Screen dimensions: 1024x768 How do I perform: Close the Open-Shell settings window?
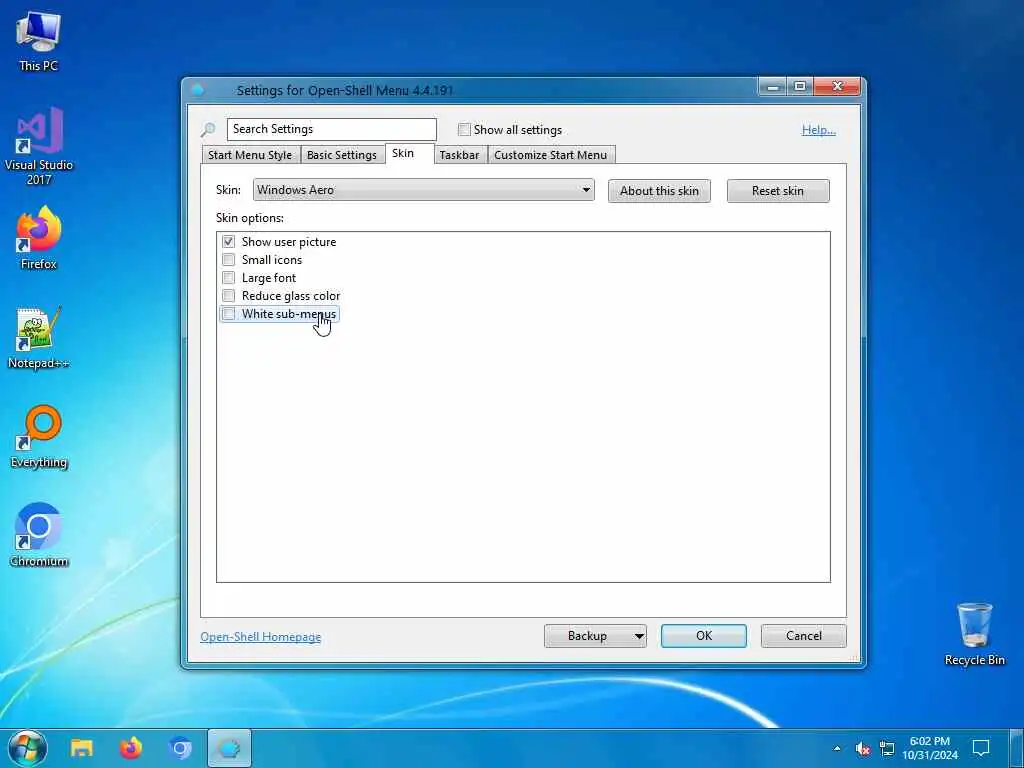[x=837, y=87]
